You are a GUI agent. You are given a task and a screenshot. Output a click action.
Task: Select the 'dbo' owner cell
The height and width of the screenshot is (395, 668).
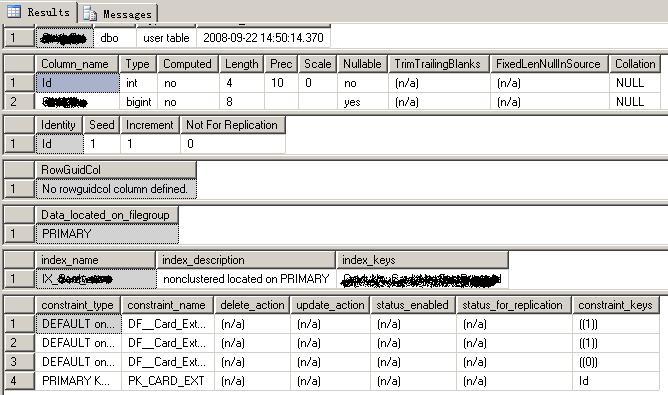pos(115,38)
